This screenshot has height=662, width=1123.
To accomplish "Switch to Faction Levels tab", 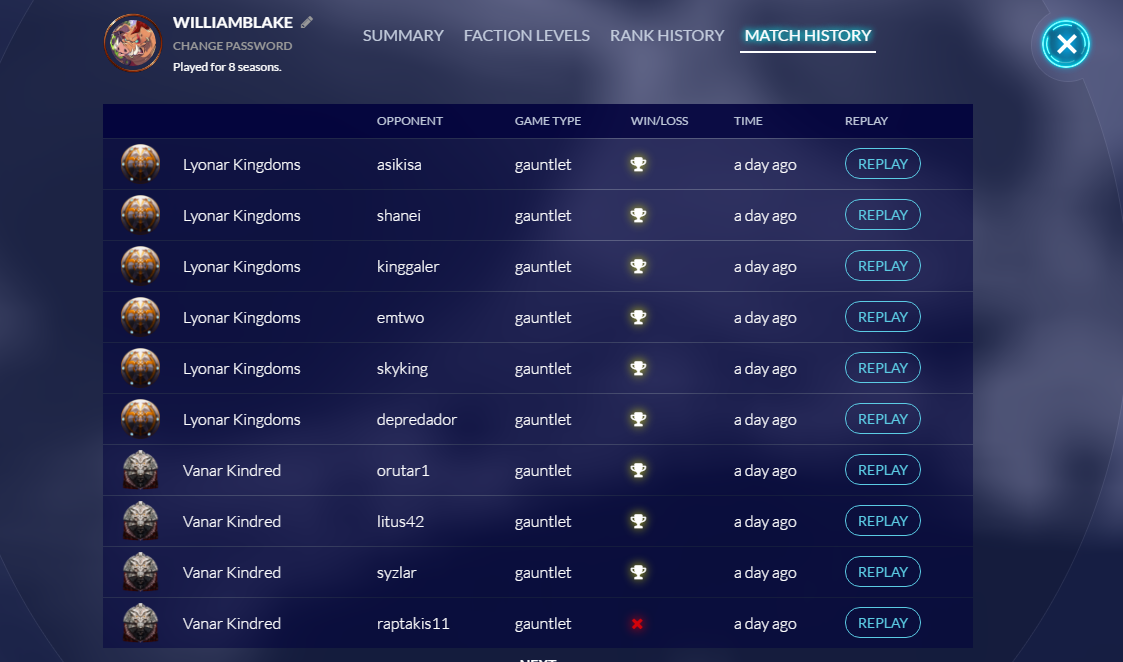I will pyautogui.click(x=526, y=35).
